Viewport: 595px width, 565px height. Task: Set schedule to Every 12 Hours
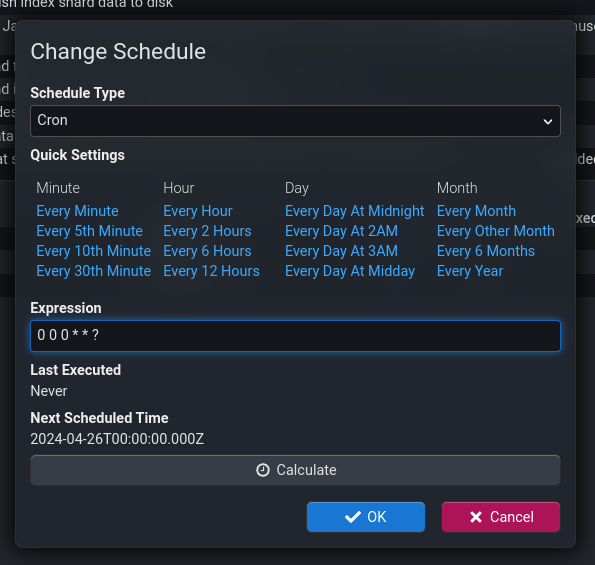point(211,271)
